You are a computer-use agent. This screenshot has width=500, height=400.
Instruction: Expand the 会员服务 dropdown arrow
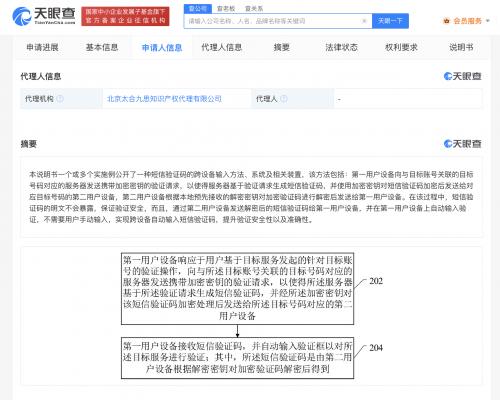click(x=488, y=21)
